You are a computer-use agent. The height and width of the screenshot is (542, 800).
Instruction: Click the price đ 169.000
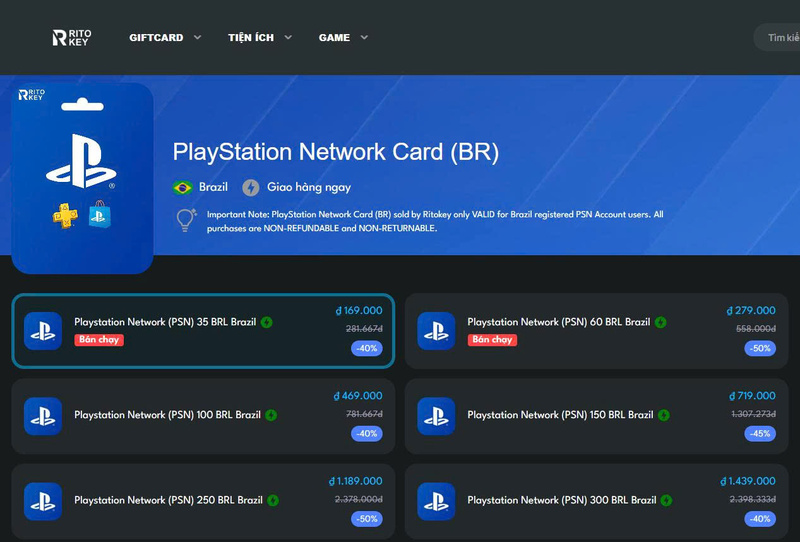(359, 310)
